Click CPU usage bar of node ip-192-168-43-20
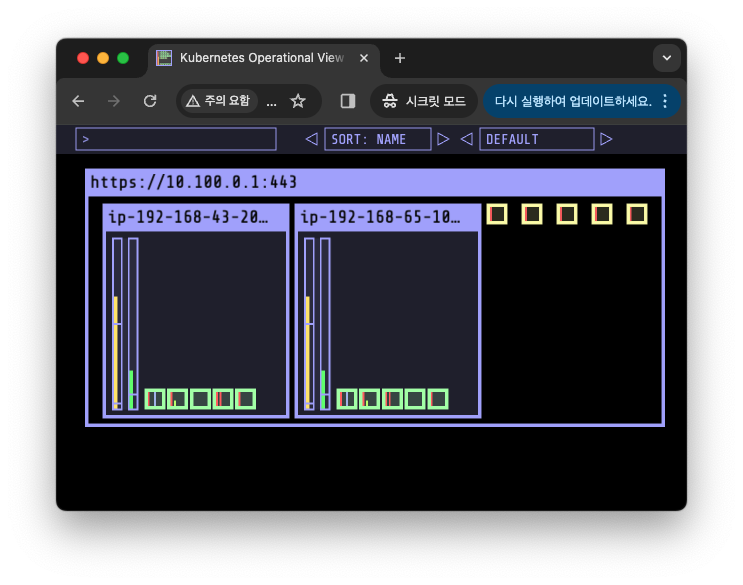Viewport: 743px width, 585px height. click(x=117, y=324)
